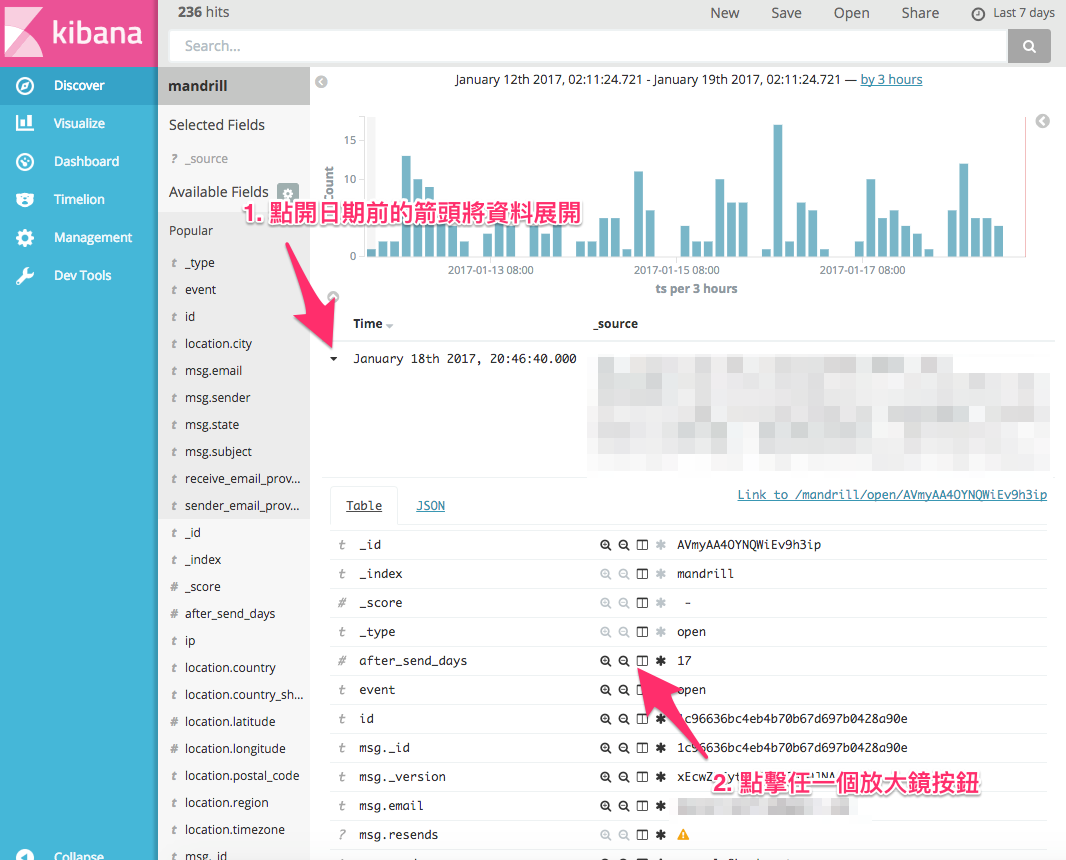Filter for after_send_days value 17
Viewport: 1066px width, 860px height.
[x=605, y=661]
